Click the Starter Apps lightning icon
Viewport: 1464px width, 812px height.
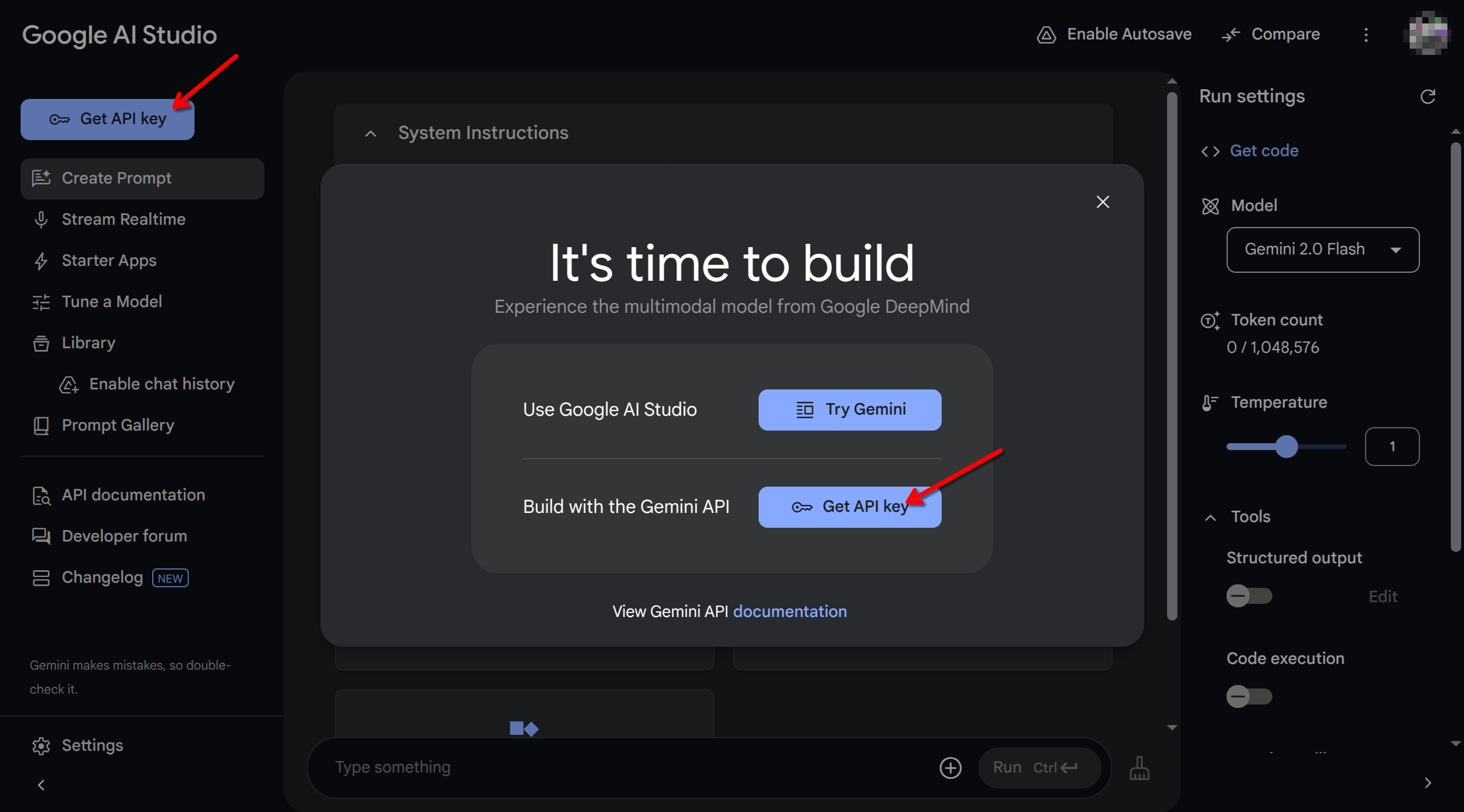click(41, 261)
